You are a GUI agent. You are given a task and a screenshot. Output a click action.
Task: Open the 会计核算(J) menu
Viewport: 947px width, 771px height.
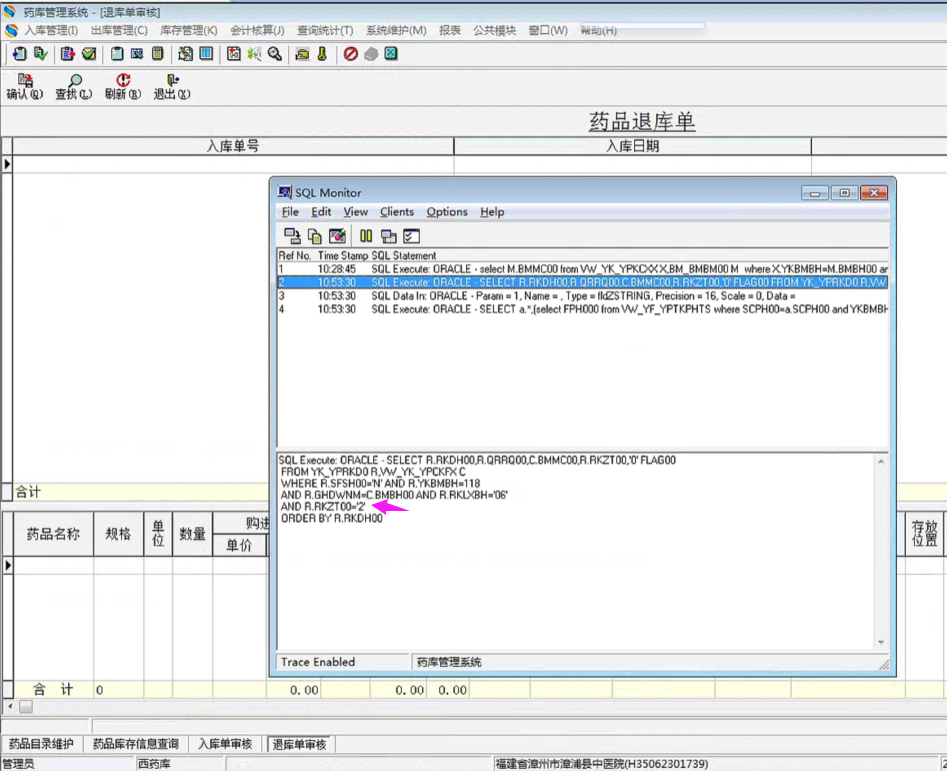[x=257, y=30]
